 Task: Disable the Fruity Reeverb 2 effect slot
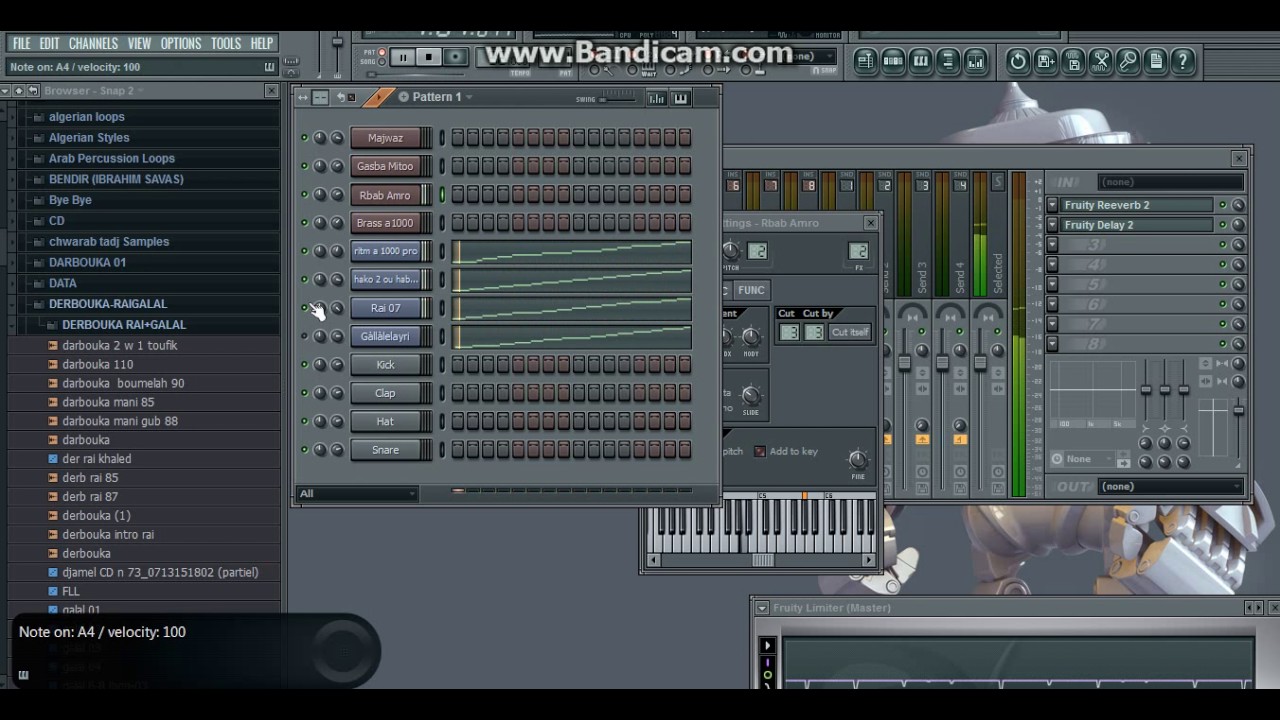(x=1222, y=205)
